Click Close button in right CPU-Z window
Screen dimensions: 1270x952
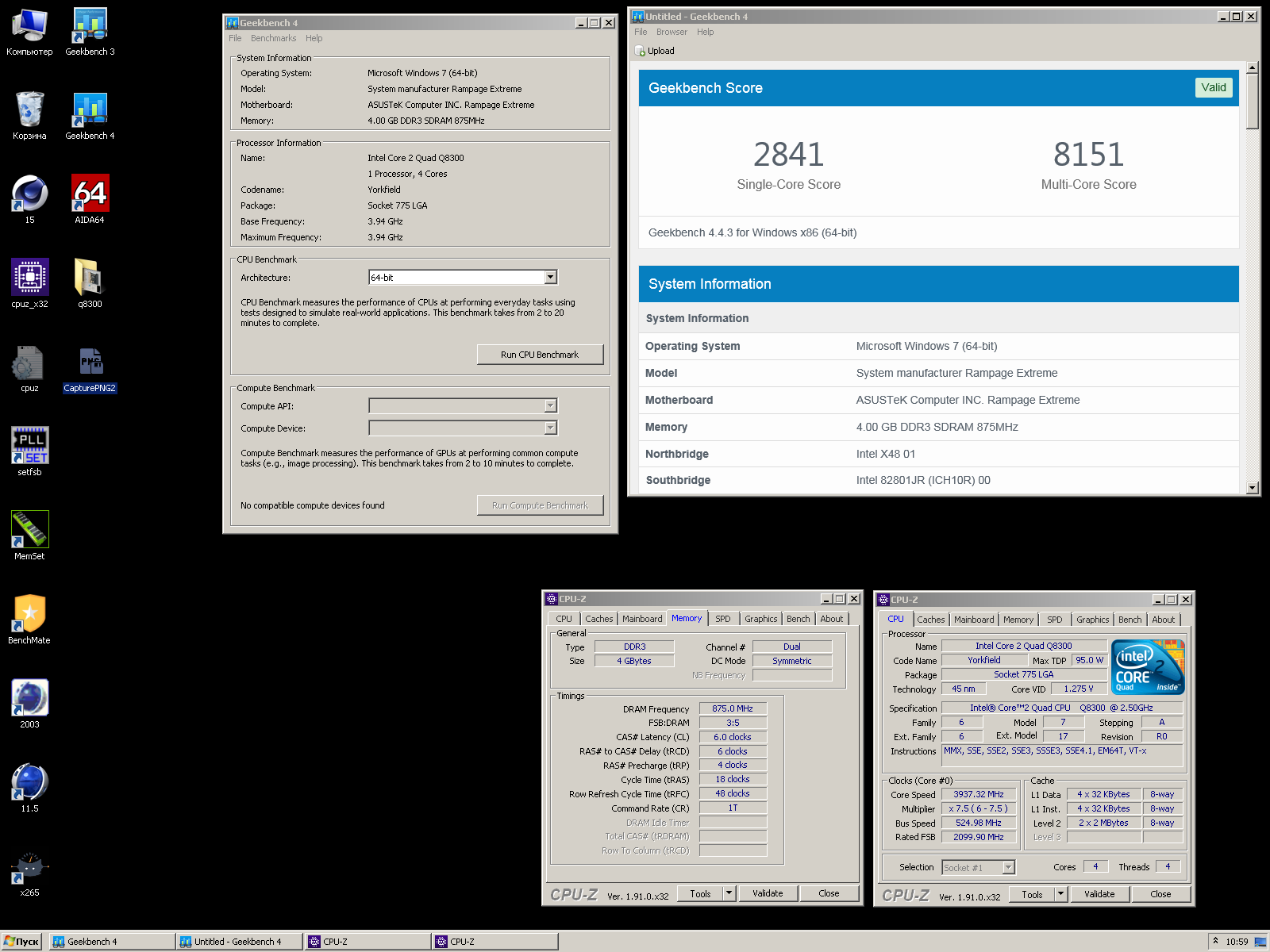[1160, 894]
